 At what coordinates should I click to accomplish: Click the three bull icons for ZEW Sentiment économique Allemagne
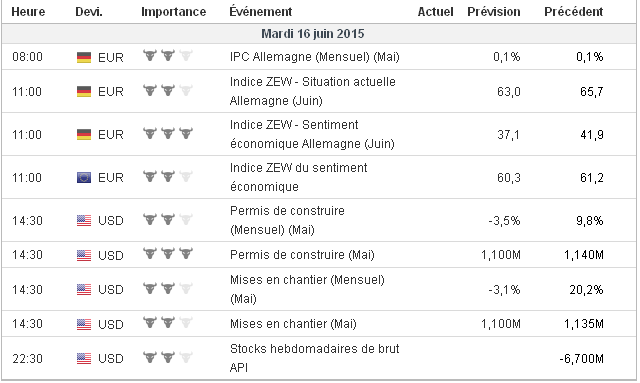point(168,133)
